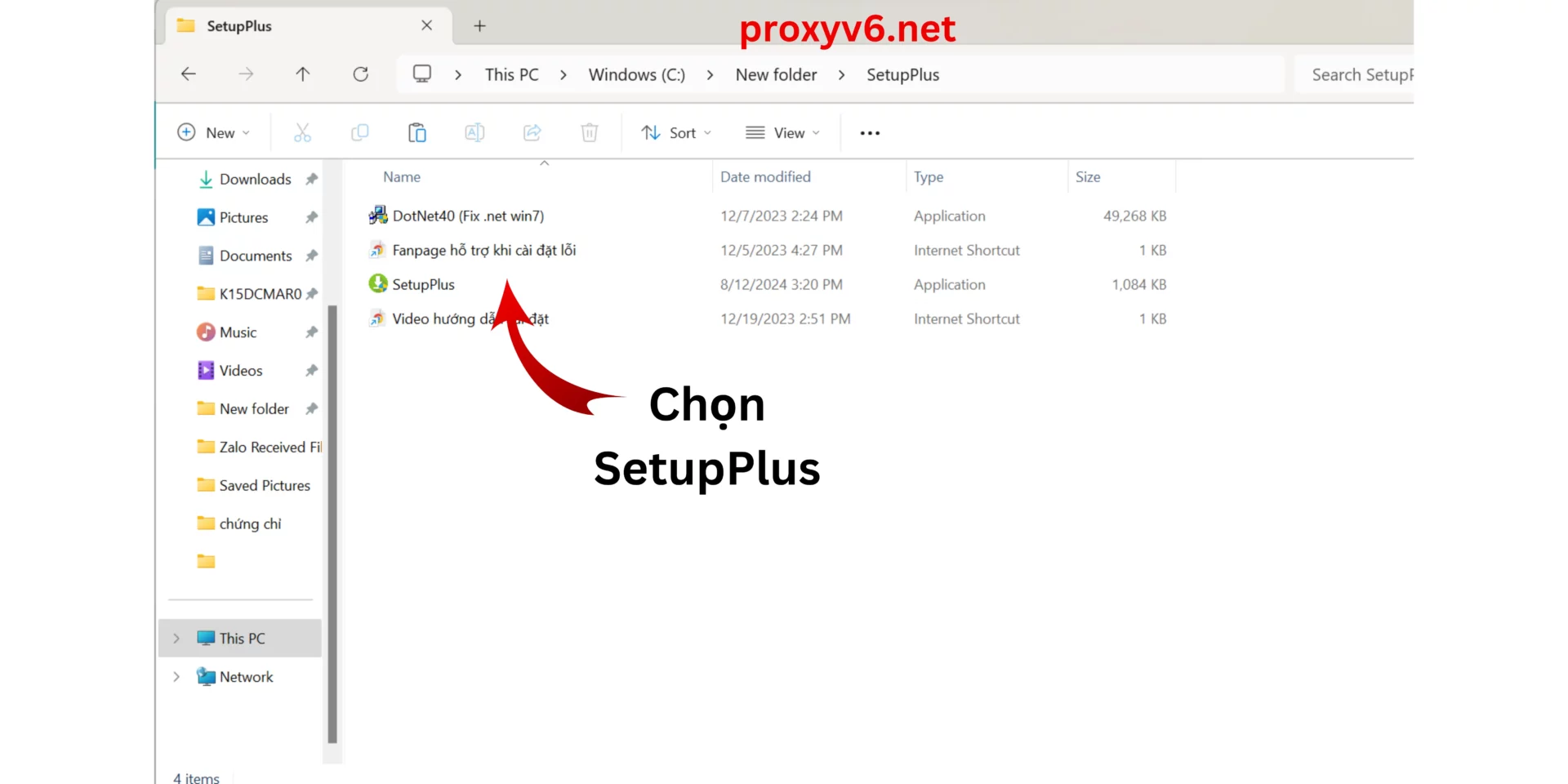Open Documents in the sidebar
Image resolution: width=1568 pixels, height=784 pixels.
coord(256,256)
